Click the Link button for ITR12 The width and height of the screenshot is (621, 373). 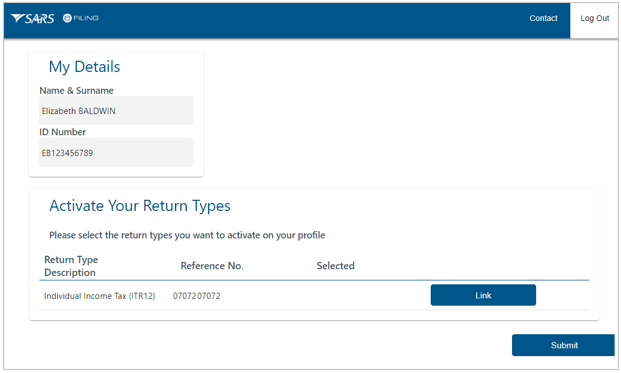point(483,295)
